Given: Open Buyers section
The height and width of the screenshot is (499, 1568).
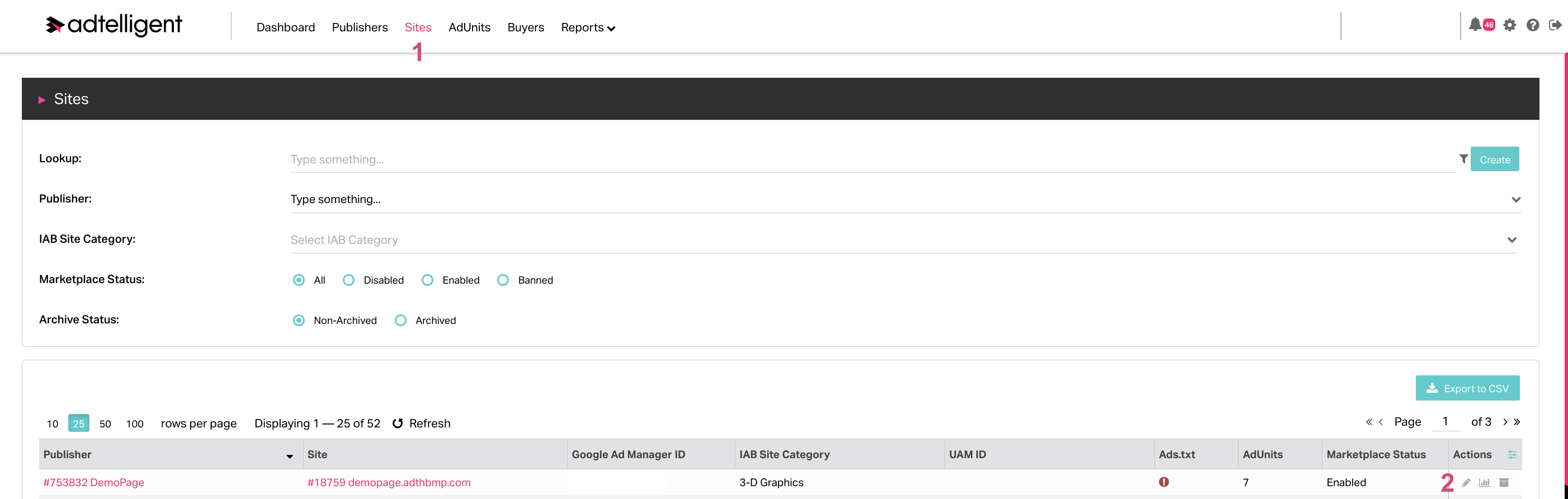Looking at the screenshot, I should pos(526,27).
